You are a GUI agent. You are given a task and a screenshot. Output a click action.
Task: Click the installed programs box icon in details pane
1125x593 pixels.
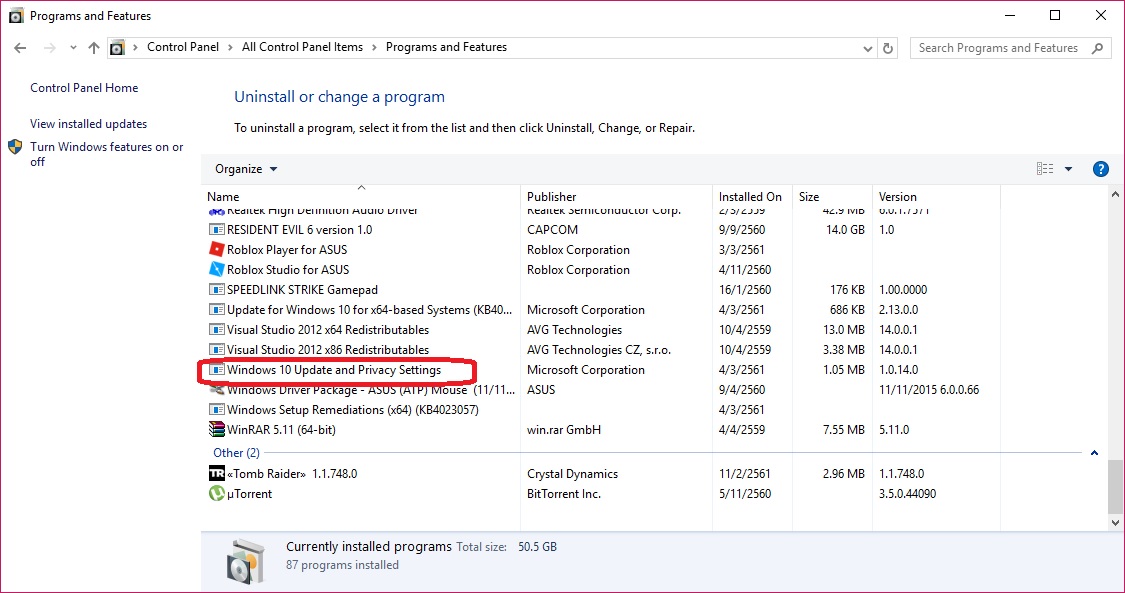(246, 561)
